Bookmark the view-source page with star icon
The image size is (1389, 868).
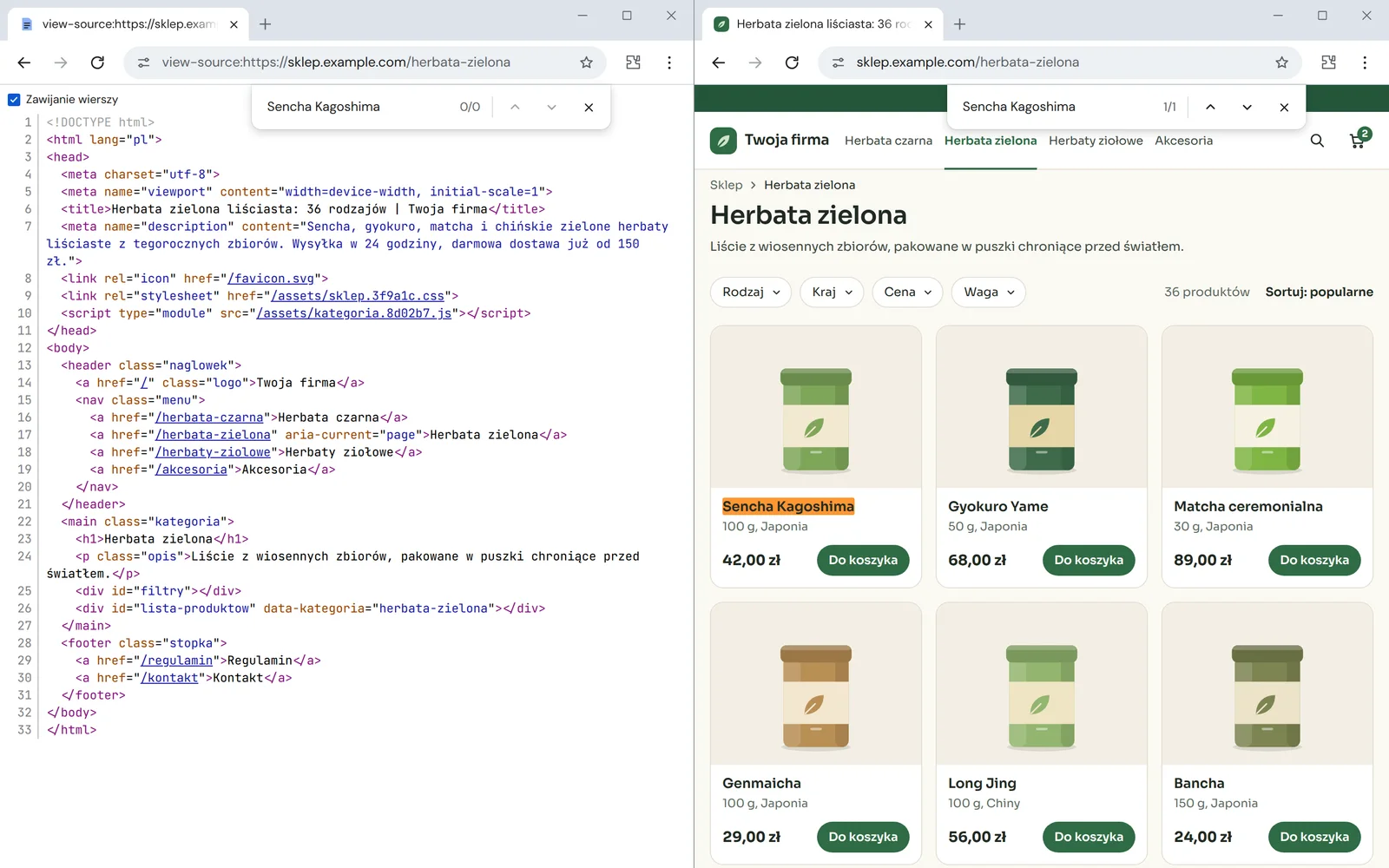click(x=586, y=62)
